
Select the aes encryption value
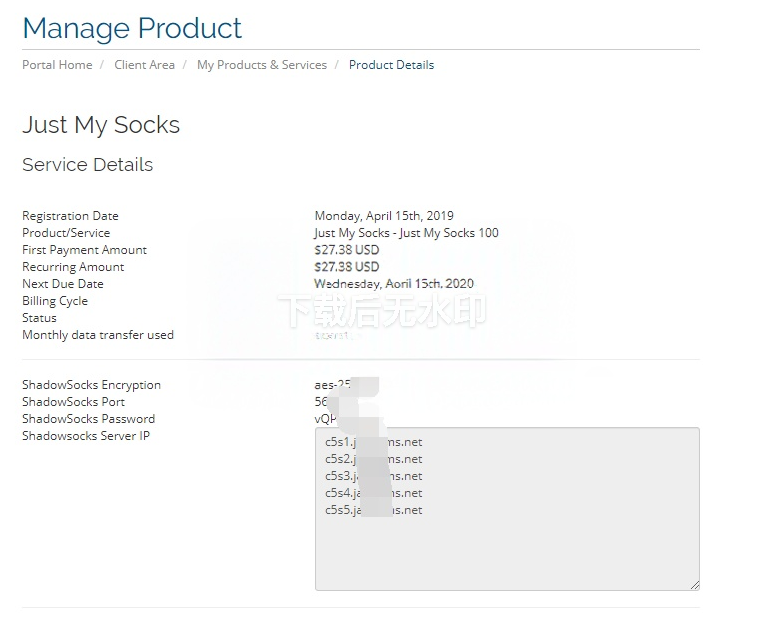332,385
